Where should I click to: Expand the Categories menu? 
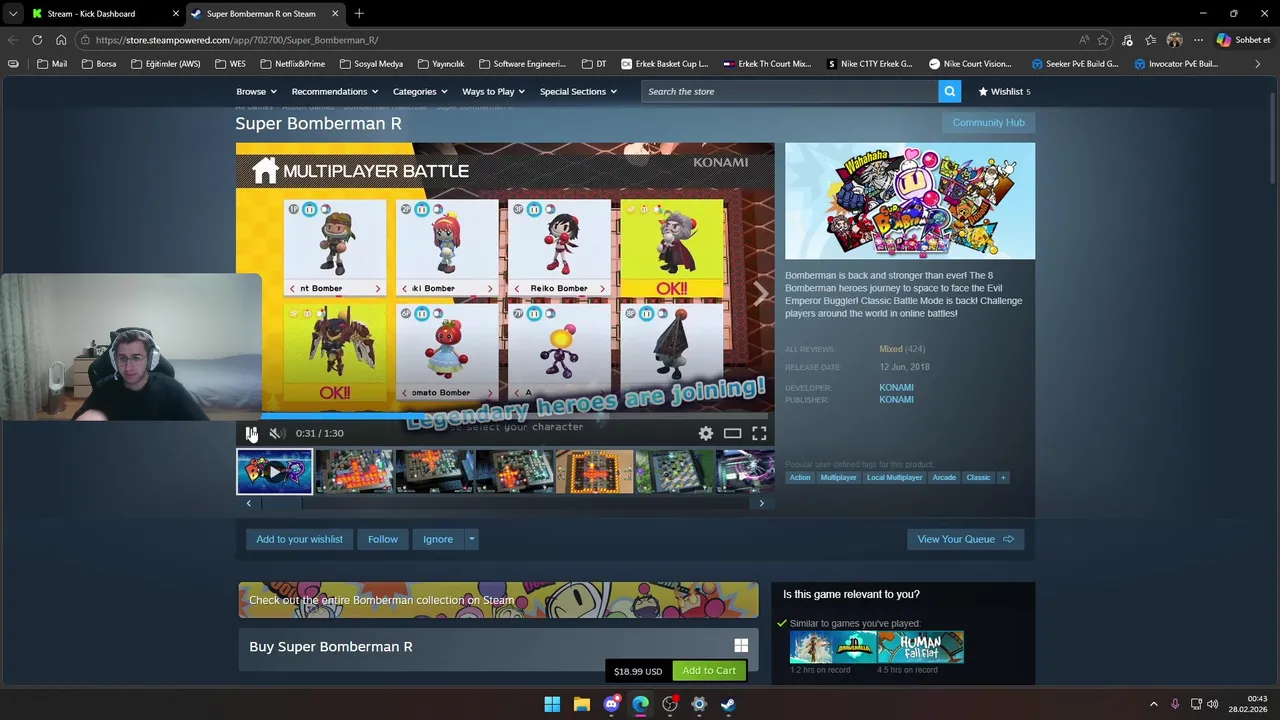click(420, 91)
